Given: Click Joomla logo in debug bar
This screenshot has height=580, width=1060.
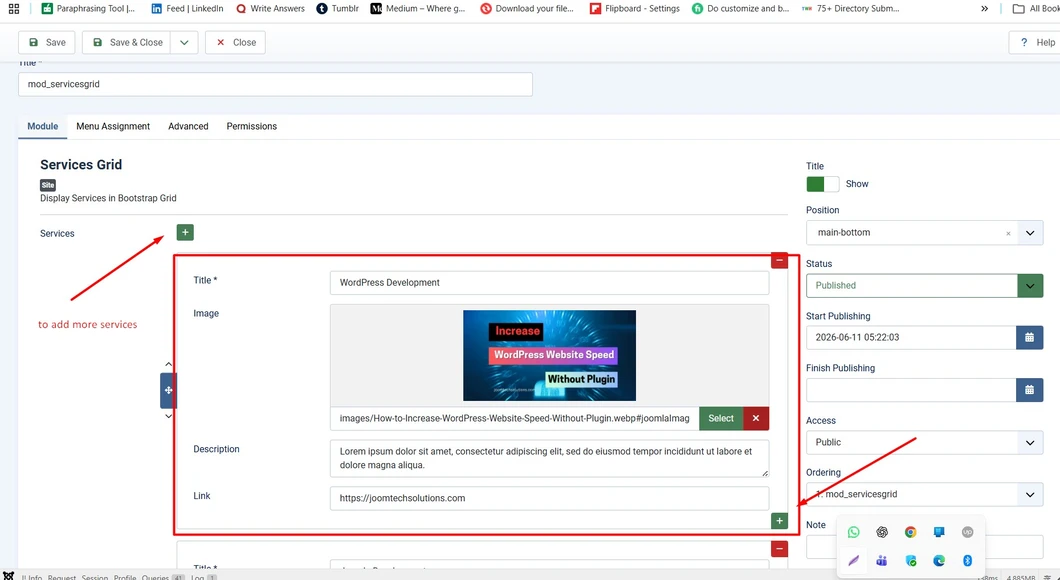Looking at the screenshot, I should [8, 576].
